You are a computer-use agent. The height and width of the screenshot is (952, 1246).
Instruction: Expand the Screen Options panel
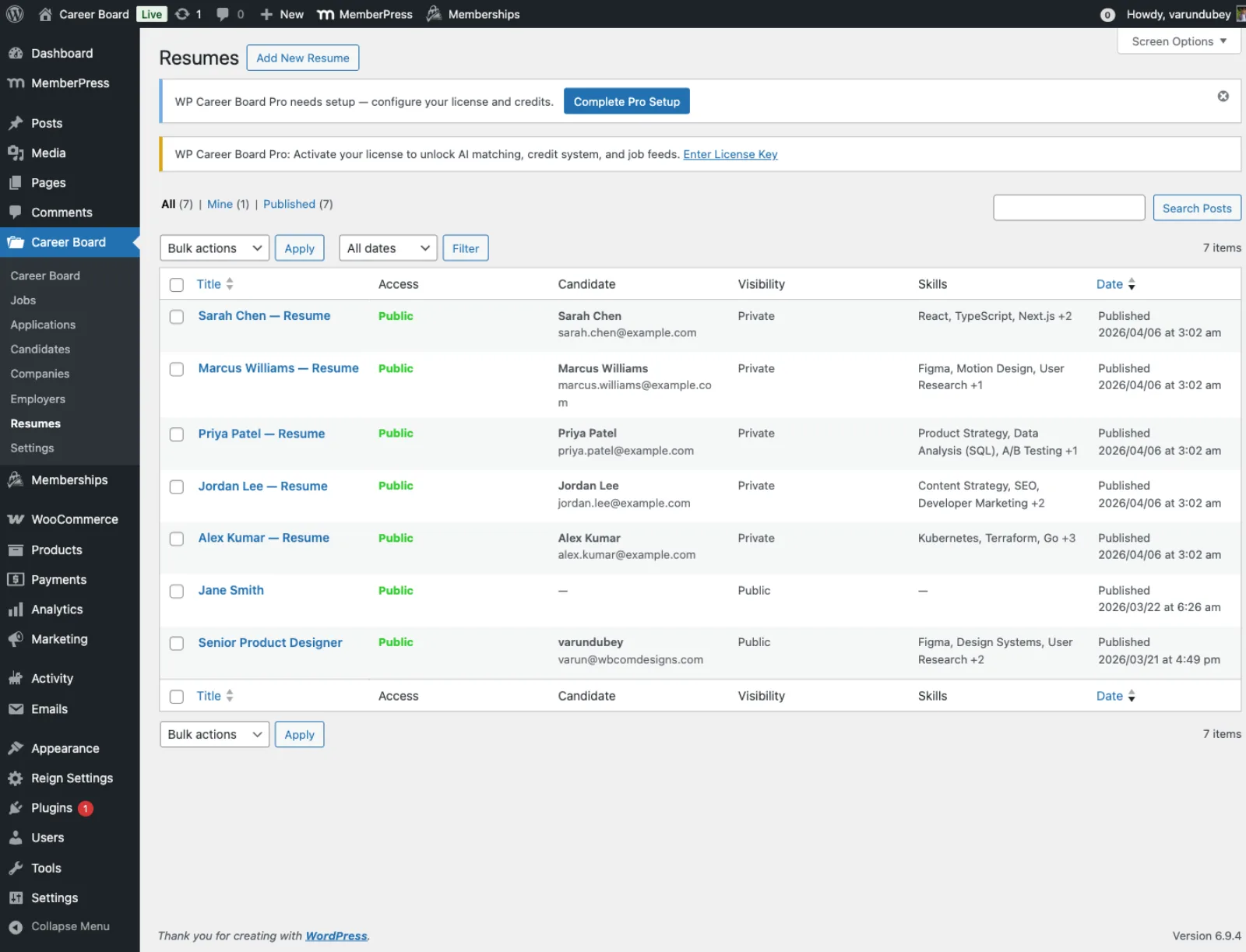(x=1179, y=41)
